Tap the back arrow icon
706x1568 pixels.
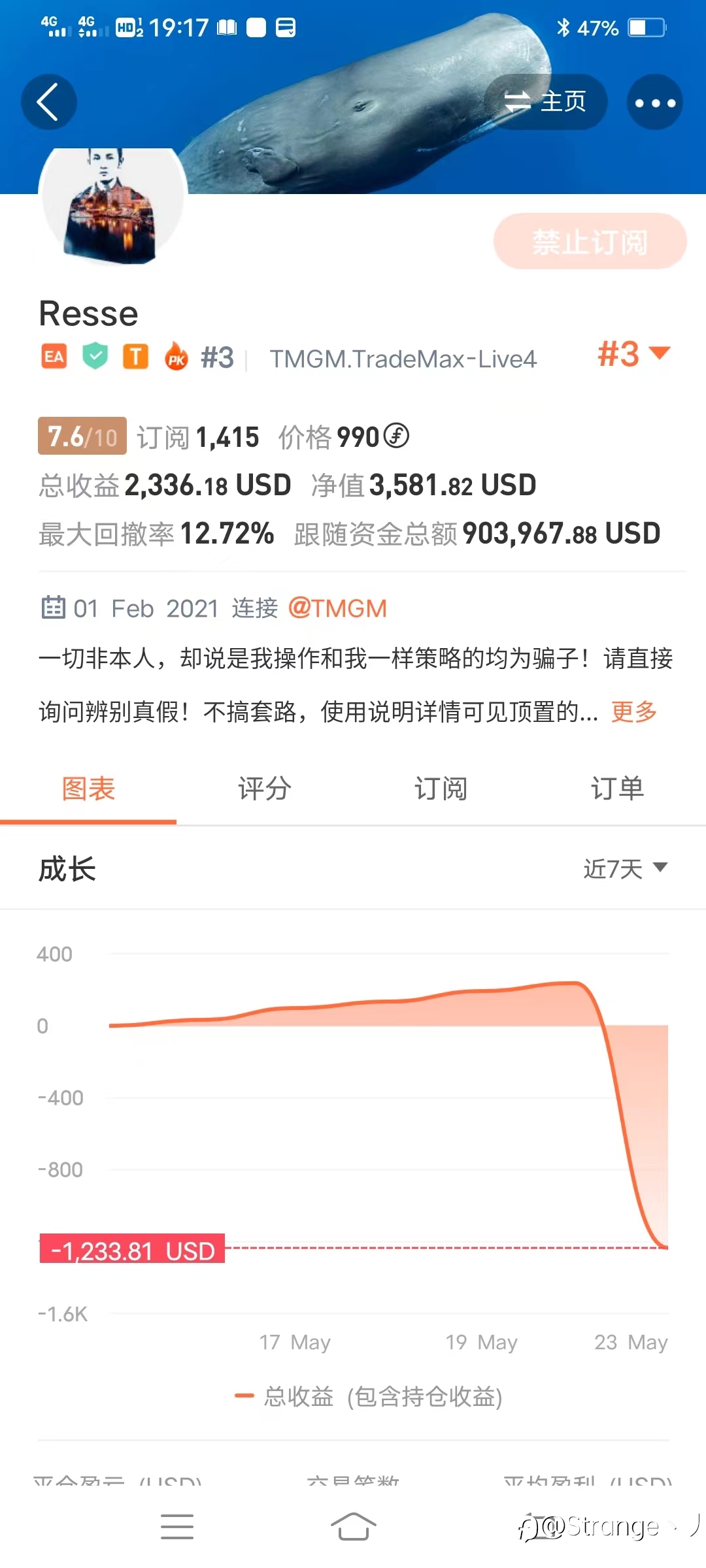[48, 102]
